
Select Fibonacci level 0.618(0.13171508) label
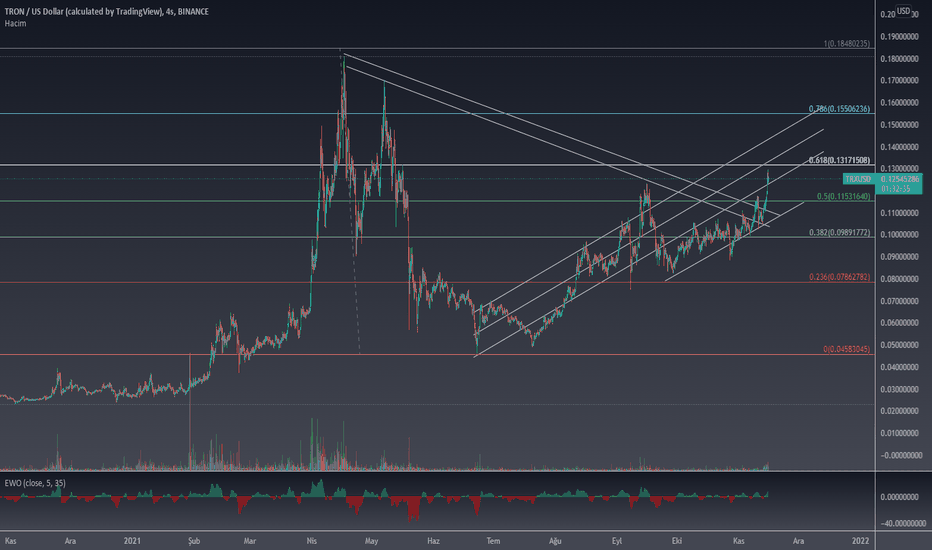tap(839, 160)
